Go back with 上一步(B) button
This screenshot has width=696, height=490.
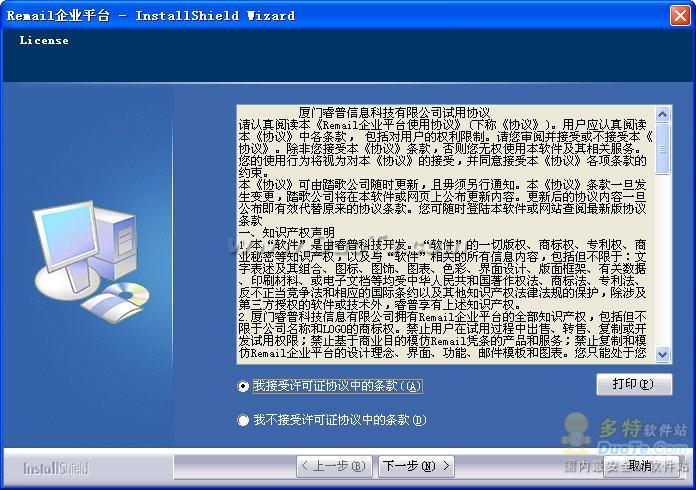(334, 466)
